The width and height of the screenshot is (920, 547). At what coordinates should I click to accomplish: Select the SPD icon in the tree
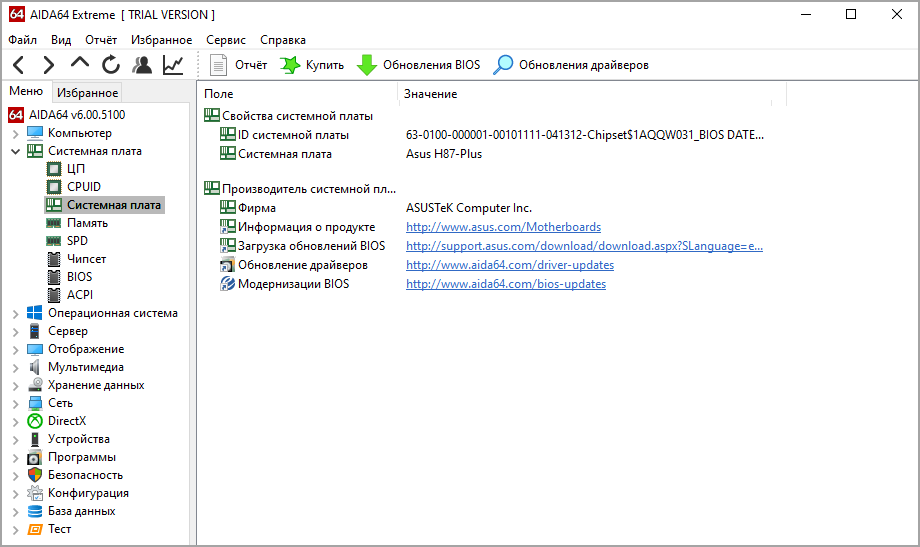pos(54,241)
